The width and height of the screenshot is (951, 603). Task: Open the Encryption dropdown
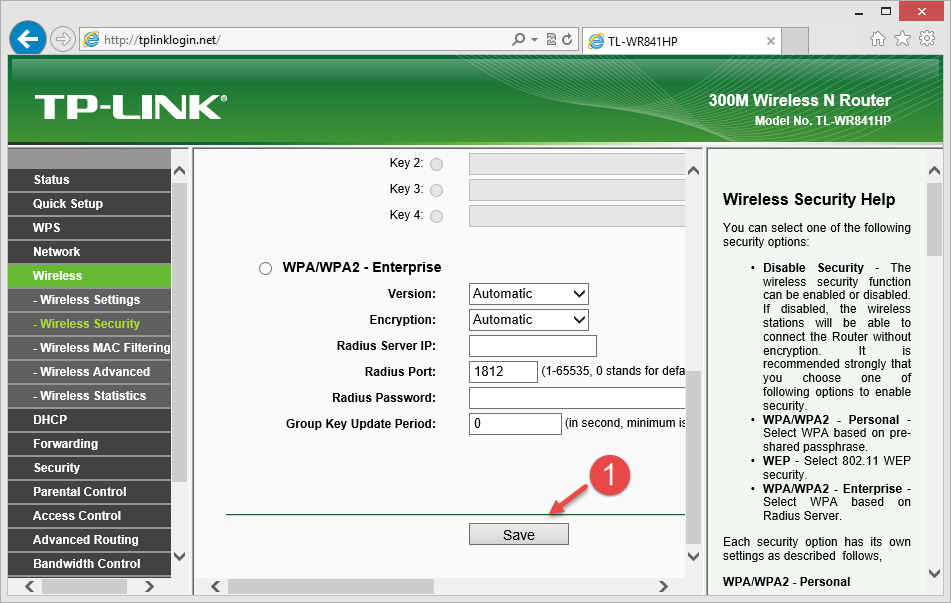pos(529,320)
